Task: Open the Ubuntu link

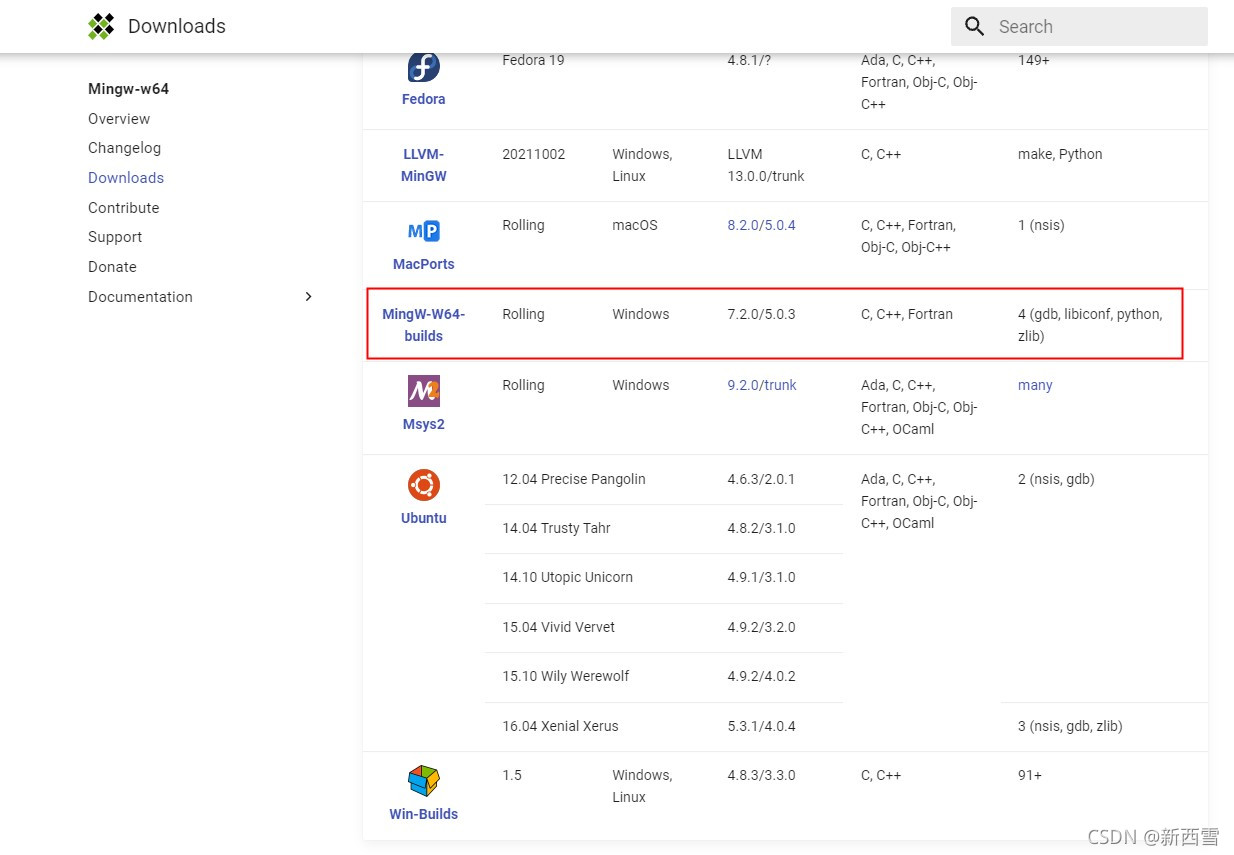Action: click(424, 518)
